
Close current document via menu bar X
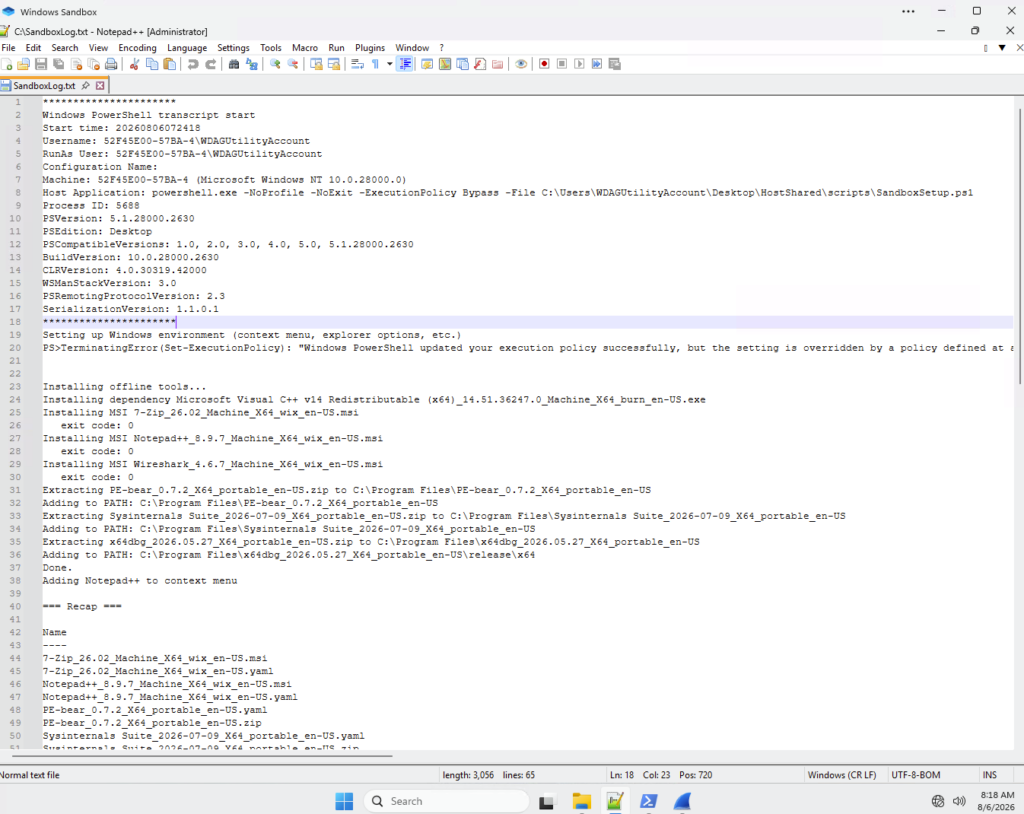(x=1019, y=48)
